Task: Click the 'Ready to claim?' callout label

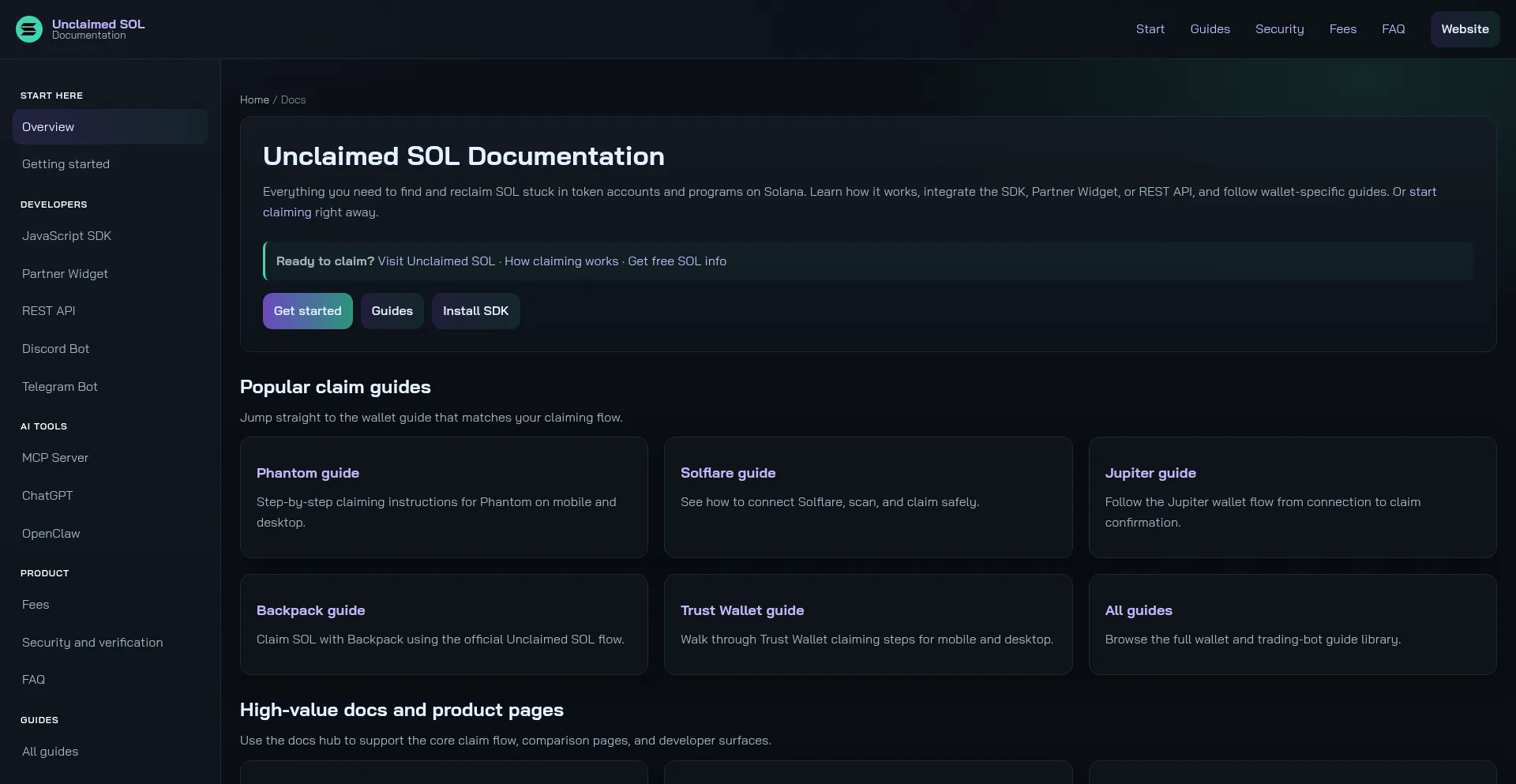Action: 325,261
